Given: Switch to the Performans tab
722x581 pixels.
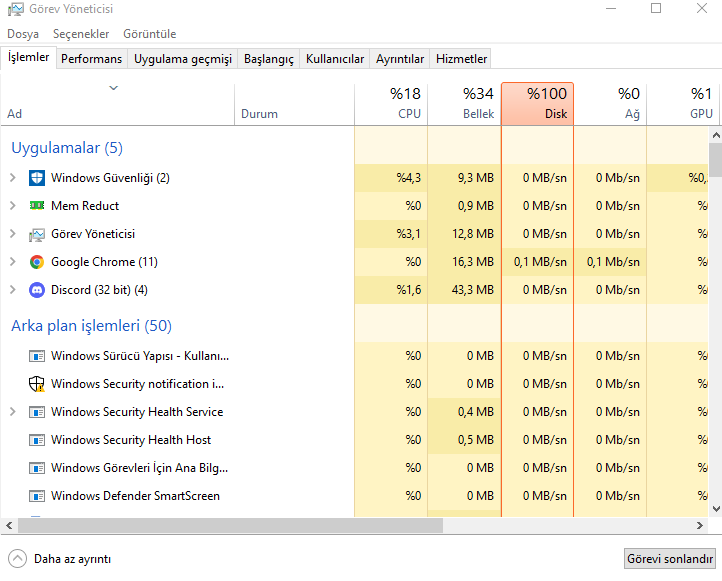Looking at the screenshot, I should pos(91,59).
